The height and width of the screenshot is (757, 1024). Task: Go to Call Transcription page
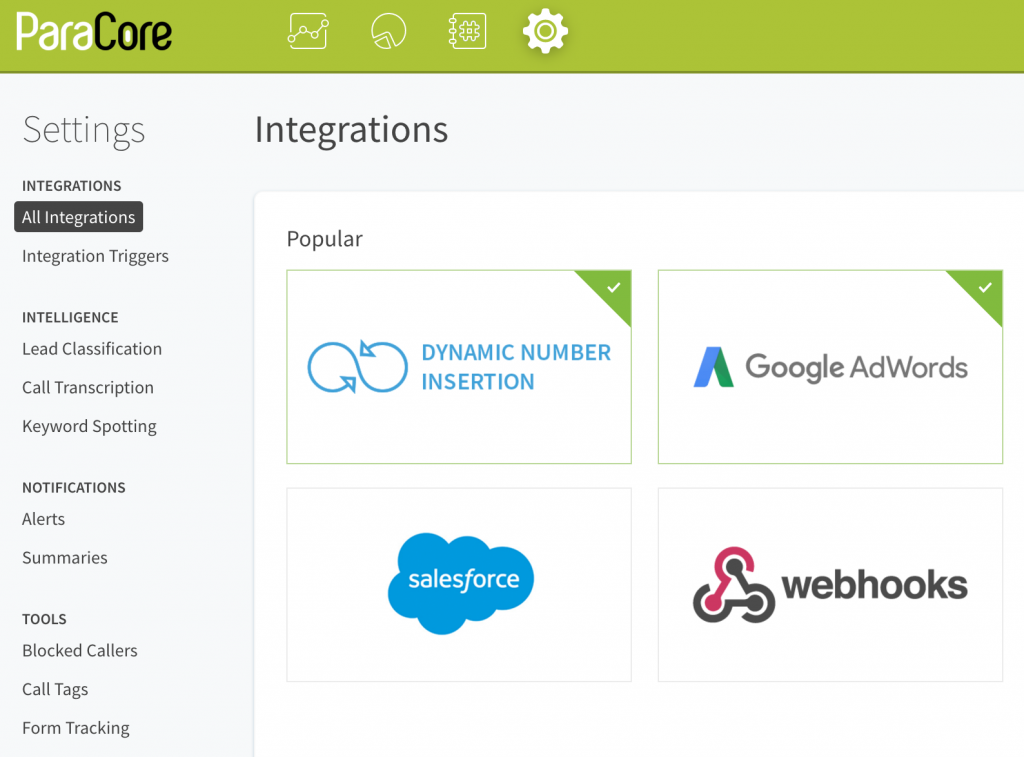coord(88,387)
